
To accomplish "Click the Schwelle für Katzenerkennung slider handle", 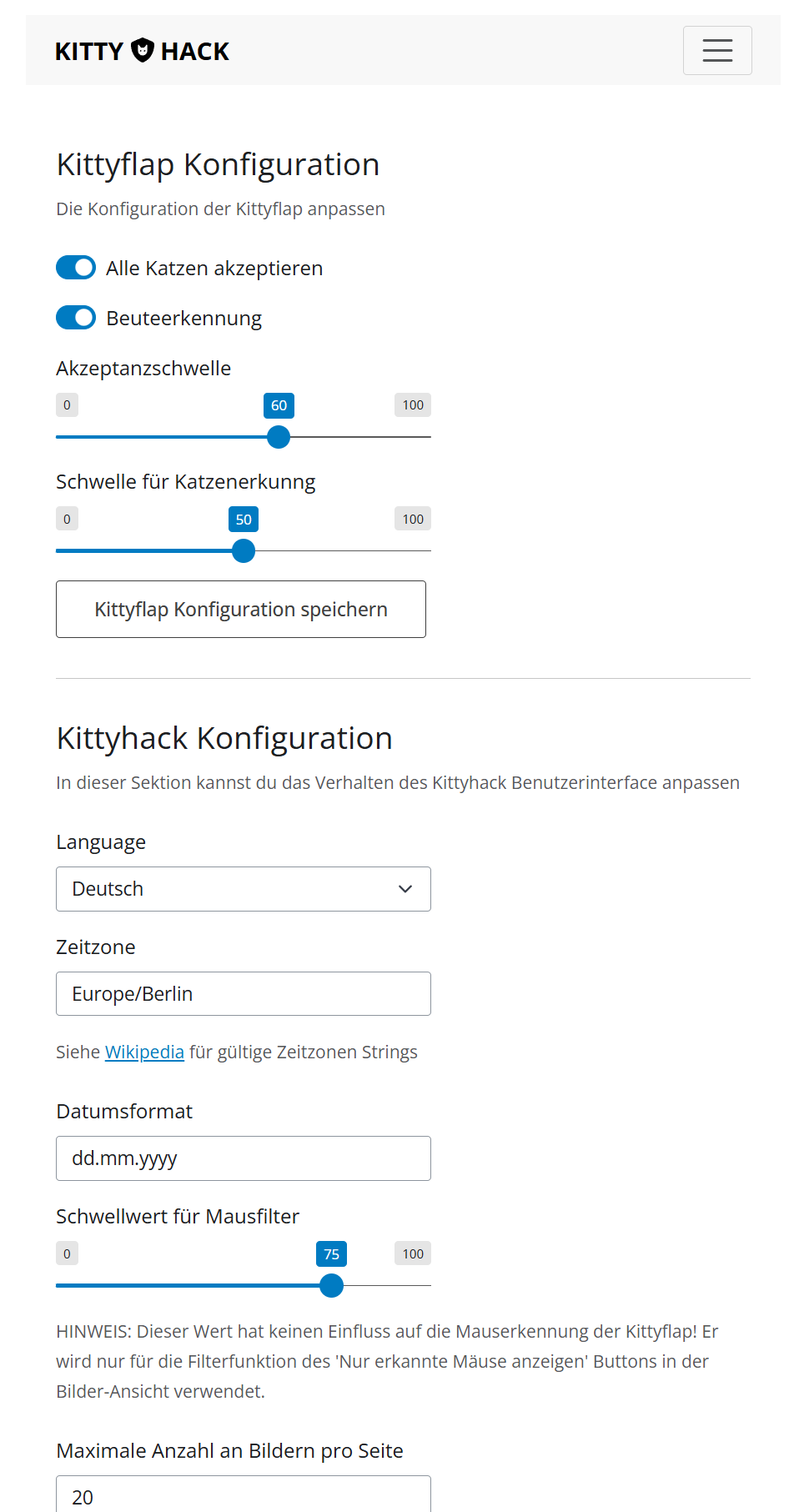I will coord(244,551).
